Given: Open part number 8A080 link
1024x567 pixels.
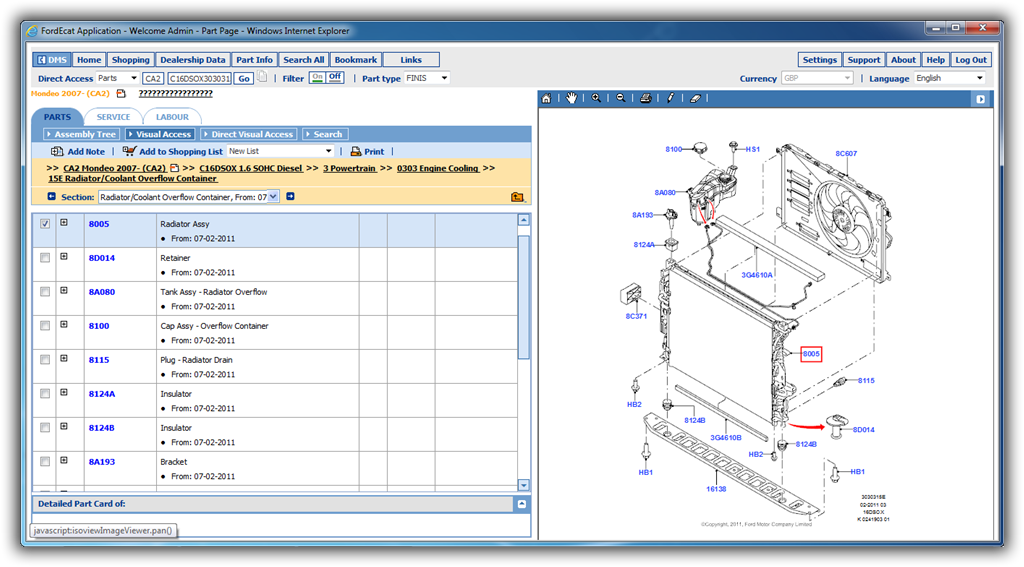Looking at the screenshot, I should pos(102,291).
